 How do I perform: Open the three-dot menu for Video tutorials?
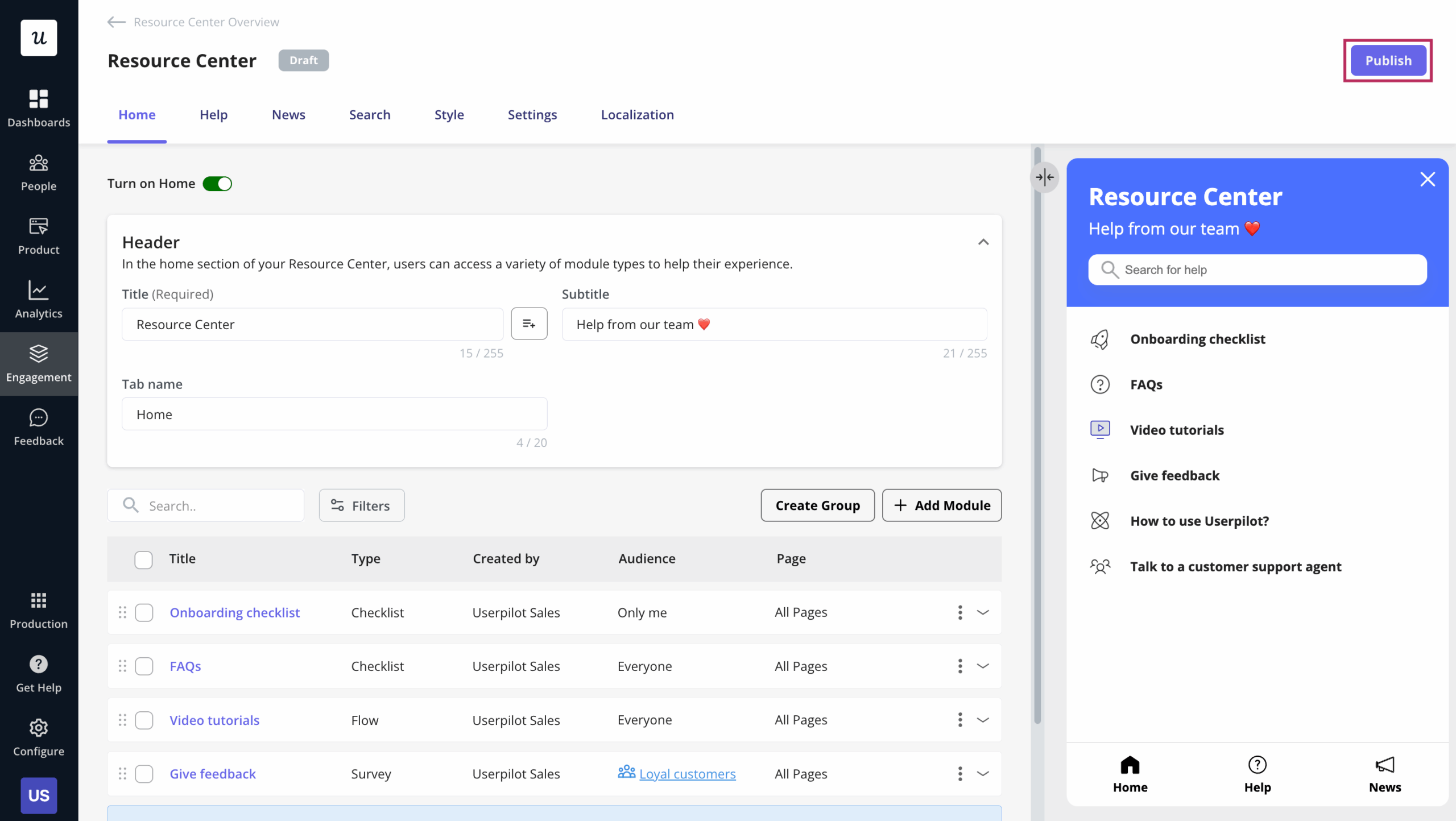pyautogui.click(x=959, y=719)
